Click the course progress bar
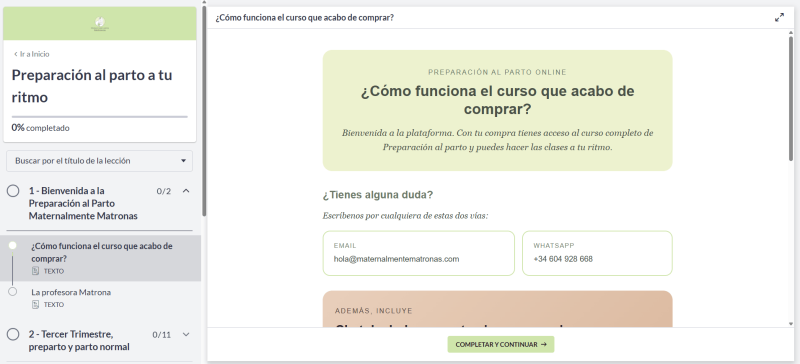 (99, 117)
